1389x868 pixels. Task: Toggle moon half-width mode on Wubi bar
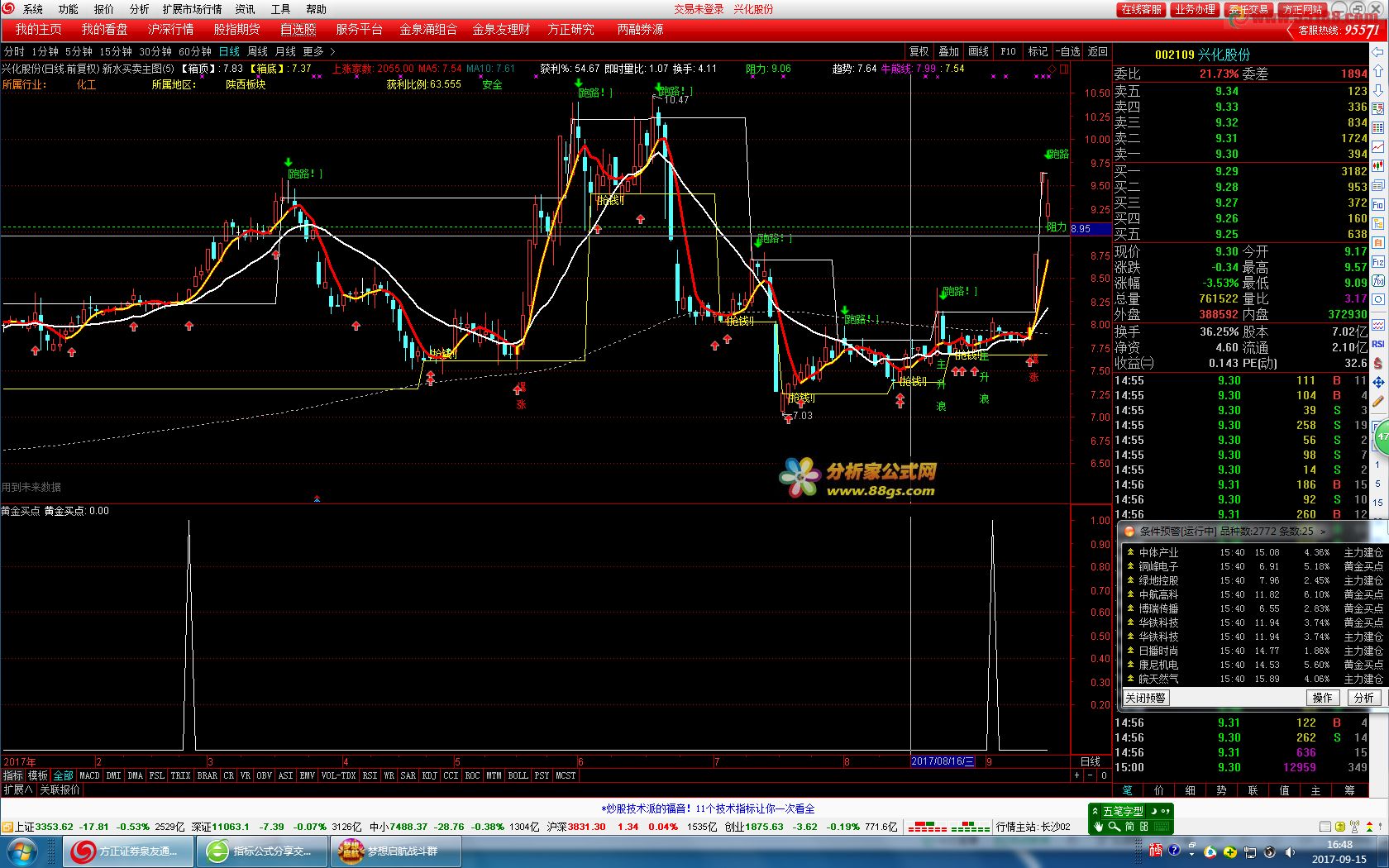1155,811
